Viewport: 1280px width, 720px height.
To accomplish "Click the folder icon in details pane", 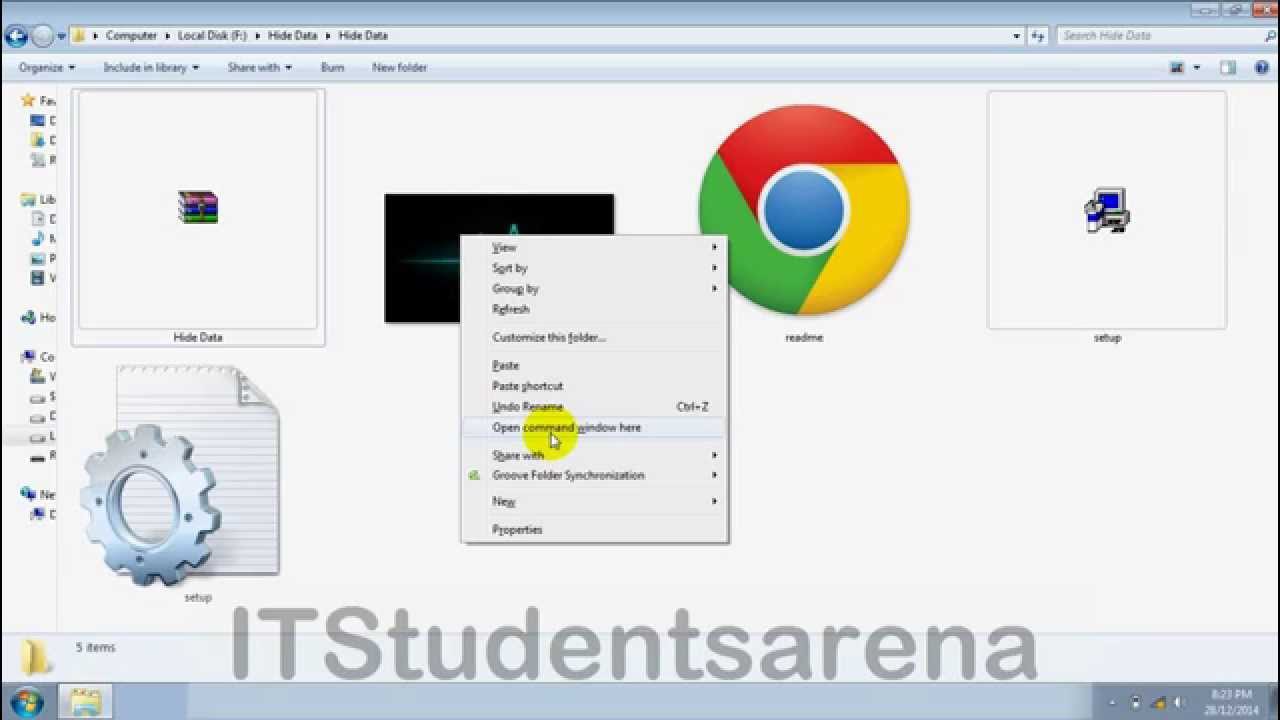I will point(35,657).
